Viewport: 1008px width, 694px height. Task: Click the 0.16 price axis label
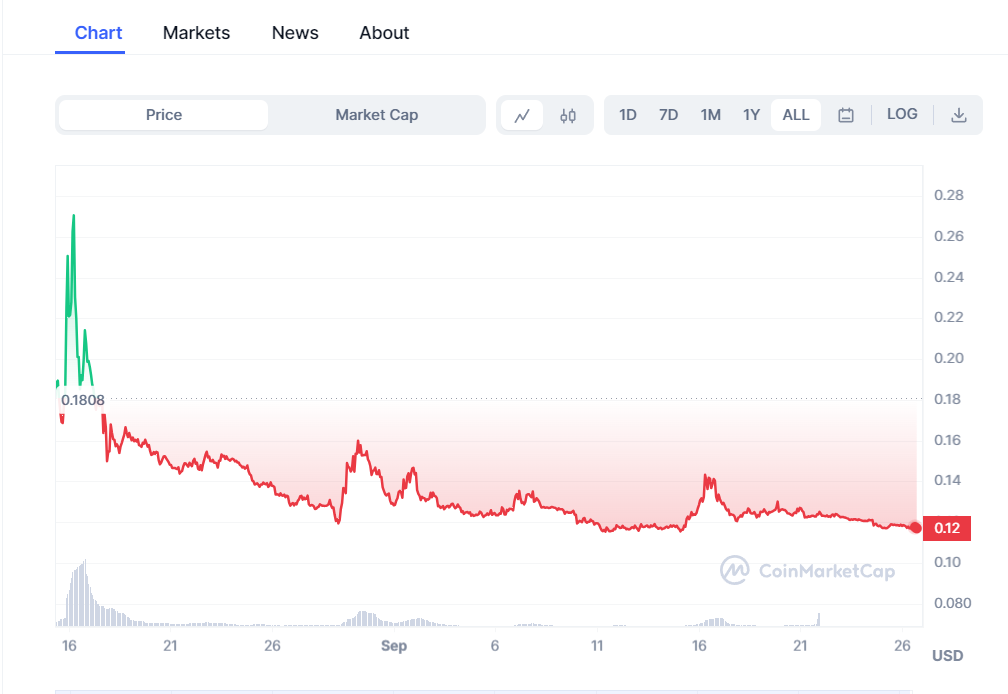pos(948,440)
